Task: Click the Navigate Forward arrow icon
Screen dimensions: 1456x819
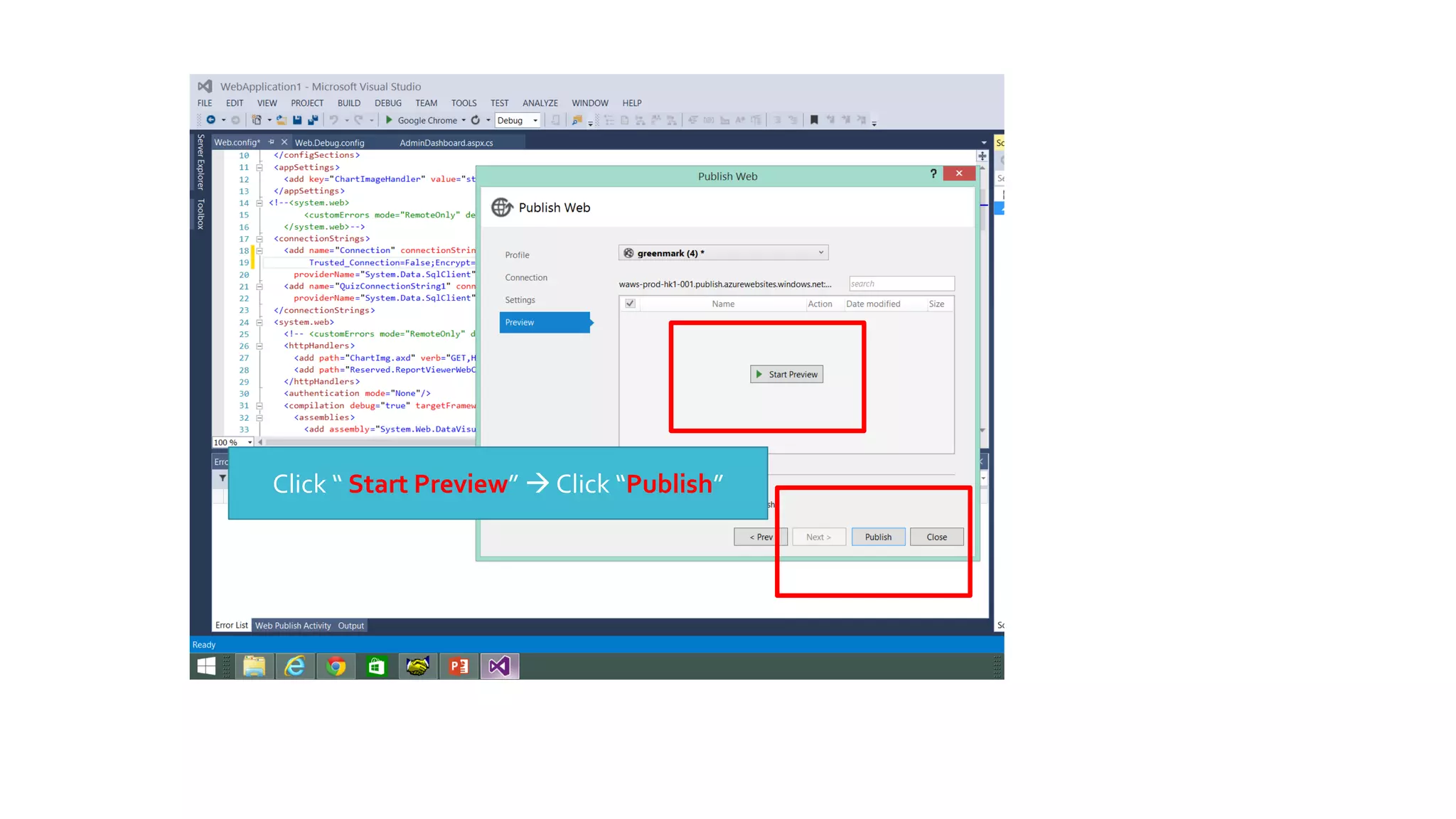Action: point(235,120)
